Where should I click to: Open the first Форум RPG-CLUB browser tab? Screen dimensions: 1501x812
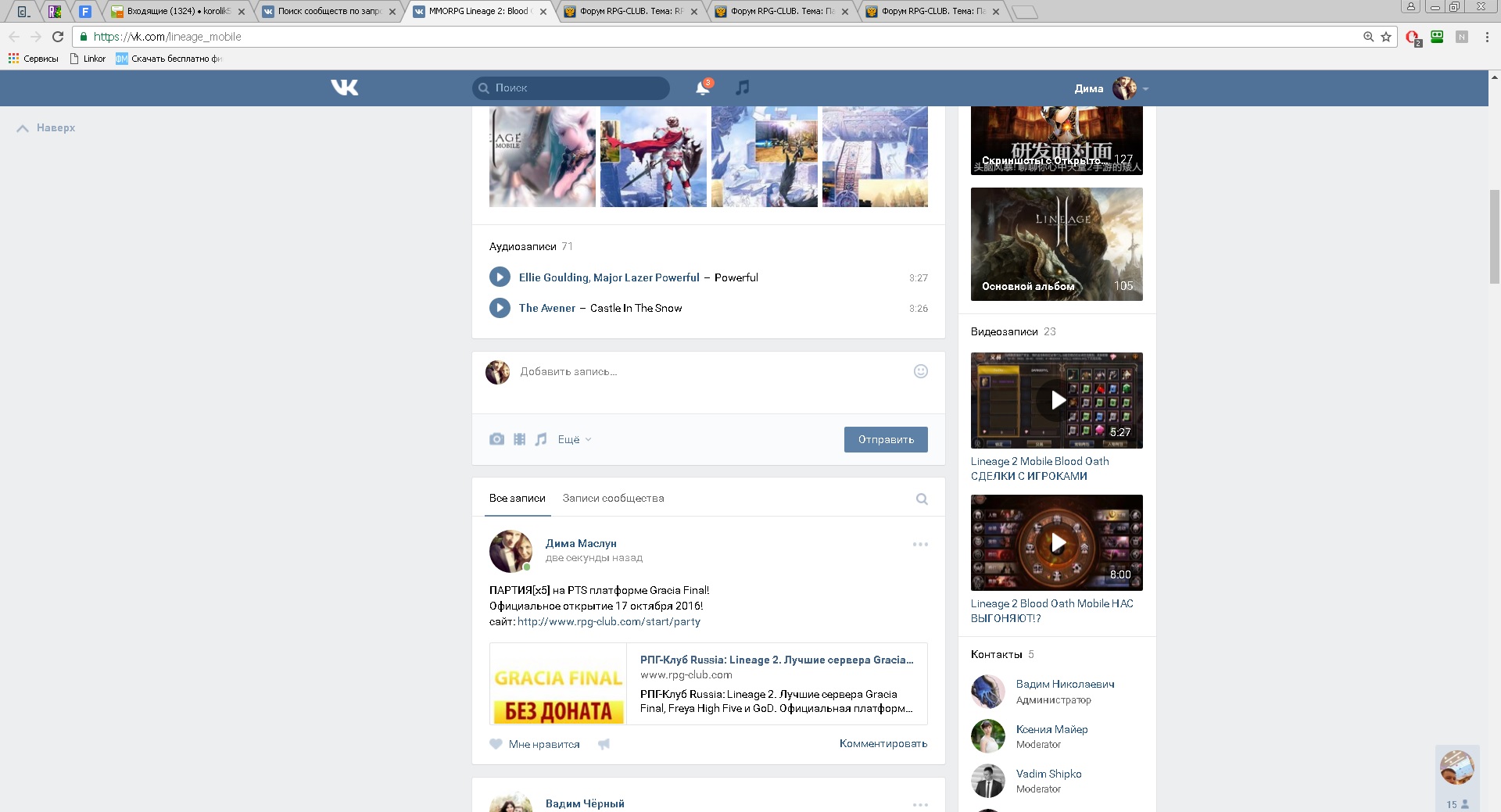[630, 11]
